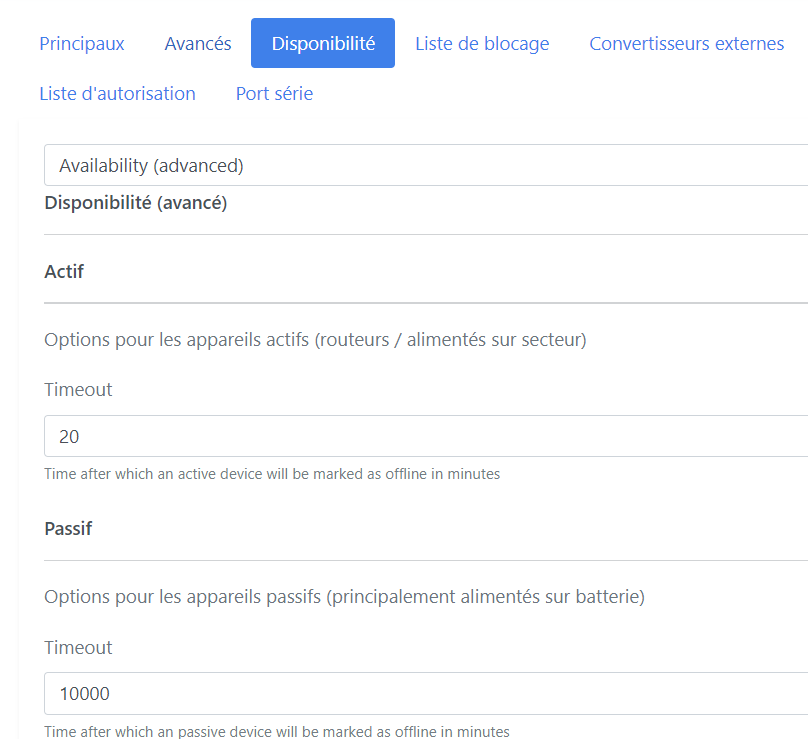Show the Liste d'autorisation tab
This screenshot has height=739, width=808.
coord(117,93)
